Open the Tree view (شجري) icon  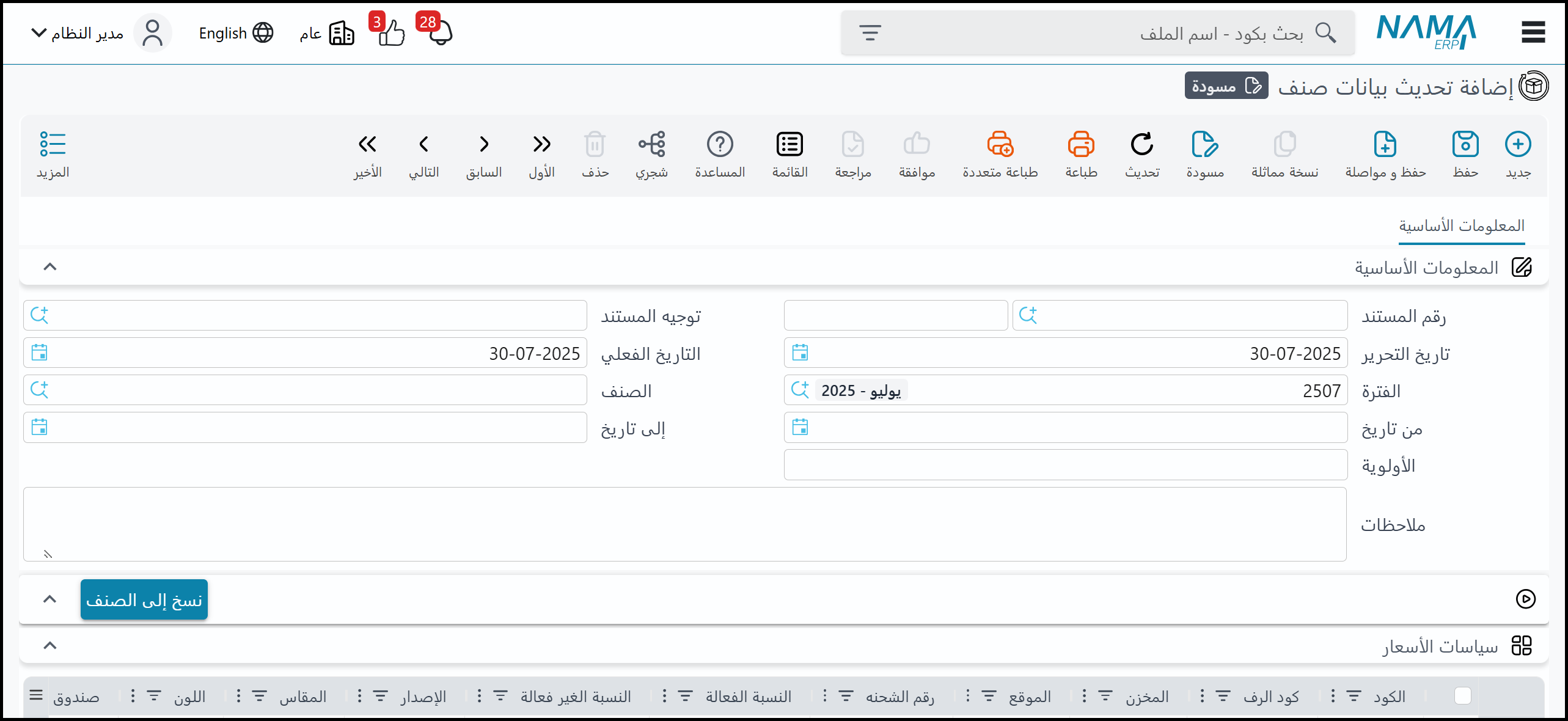651,145
